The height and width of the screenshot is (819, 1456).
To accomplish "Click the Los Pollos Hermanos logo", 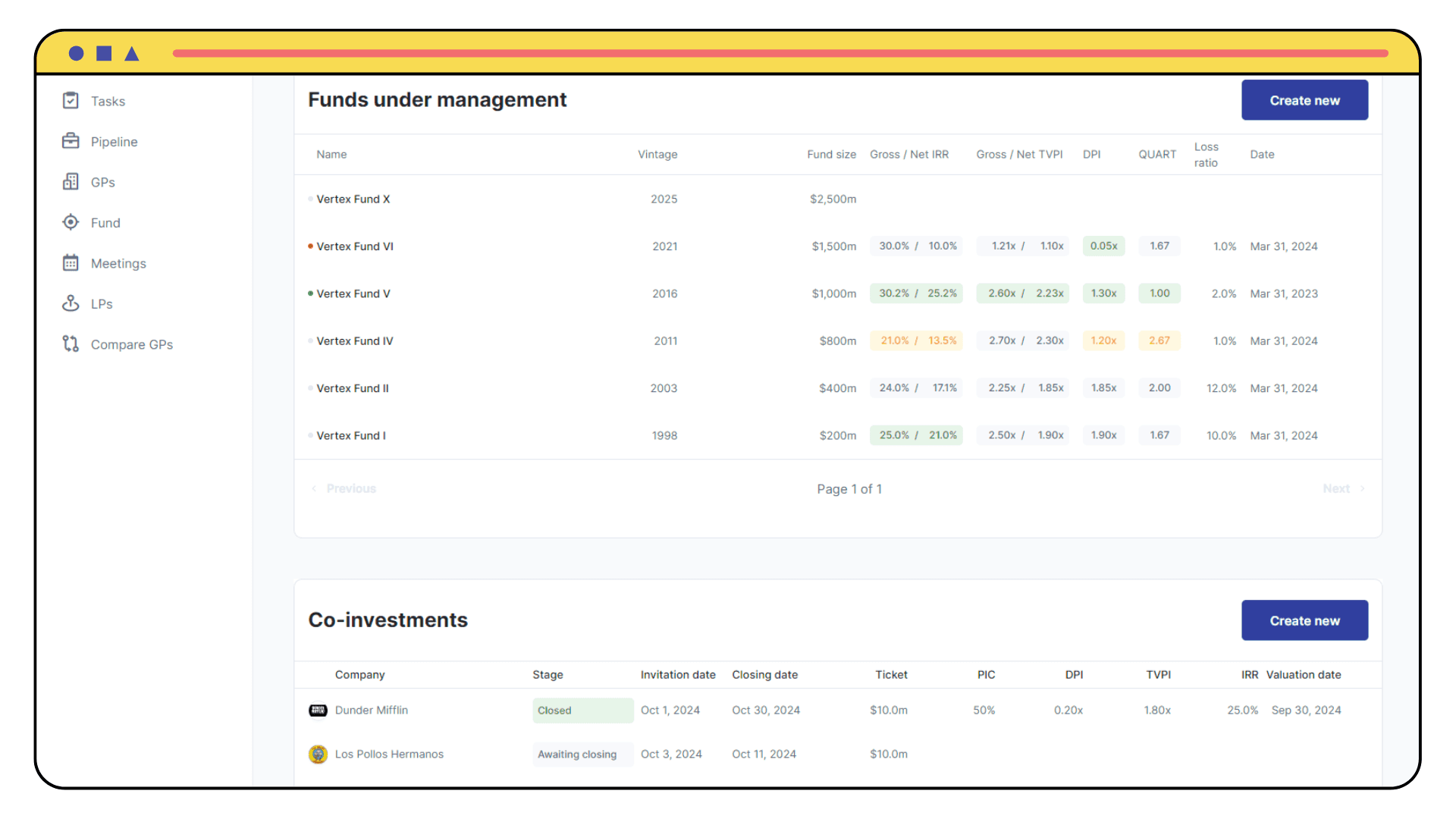I will (x=318, y=755).
